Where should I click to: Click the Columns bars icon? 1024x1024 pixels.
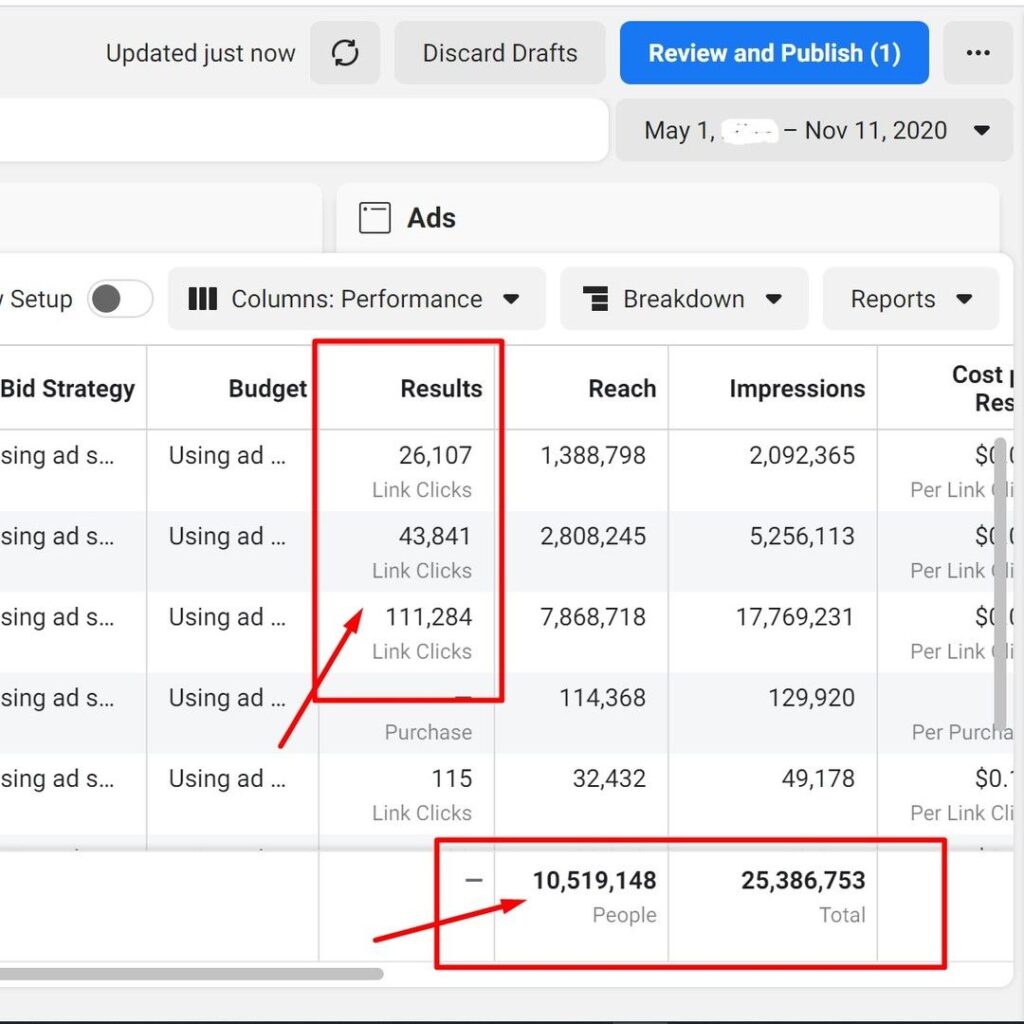(203, 299)
